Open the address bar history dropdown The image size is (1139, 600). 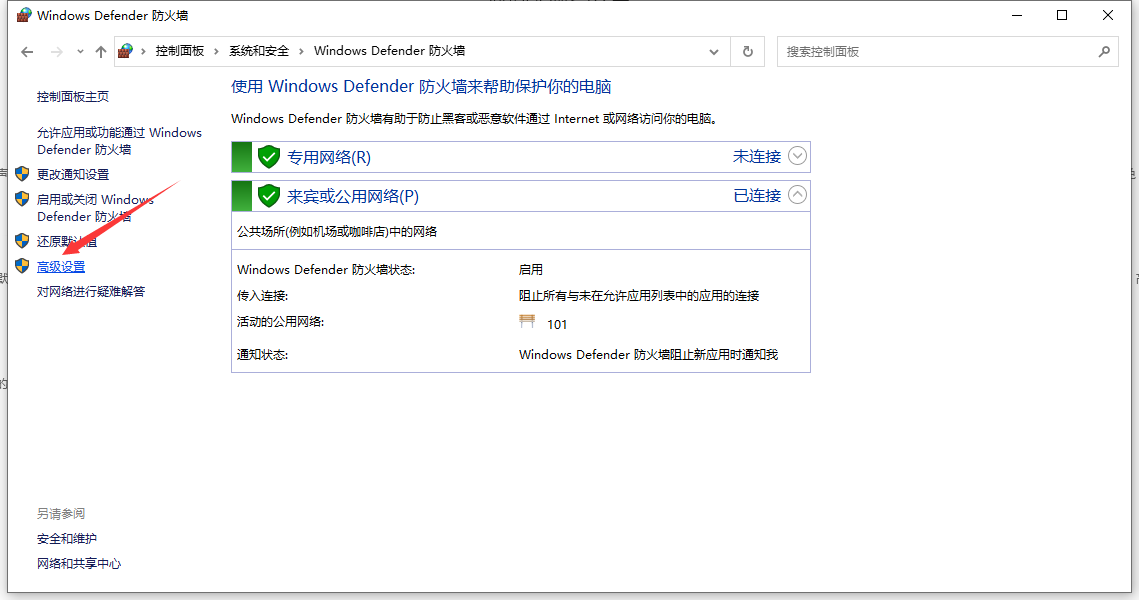[x=713, y=51]
